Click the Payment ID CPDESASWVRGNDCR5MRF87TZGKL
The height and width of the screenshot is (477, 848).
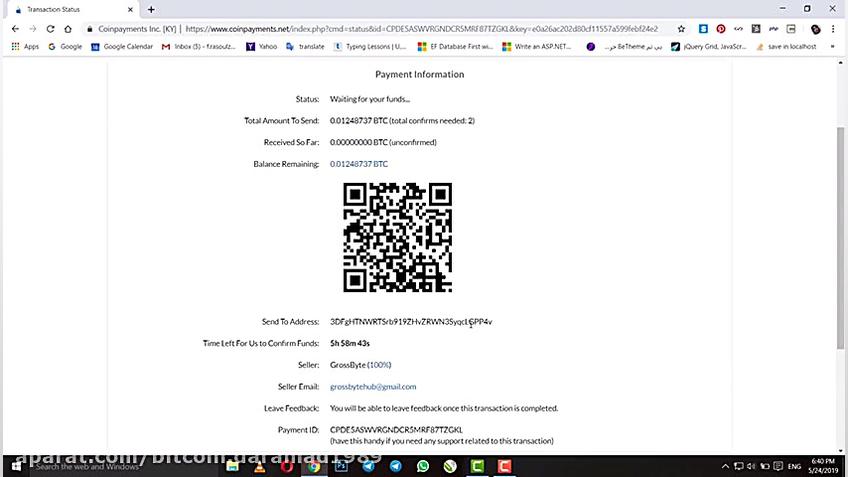(396, 430)
